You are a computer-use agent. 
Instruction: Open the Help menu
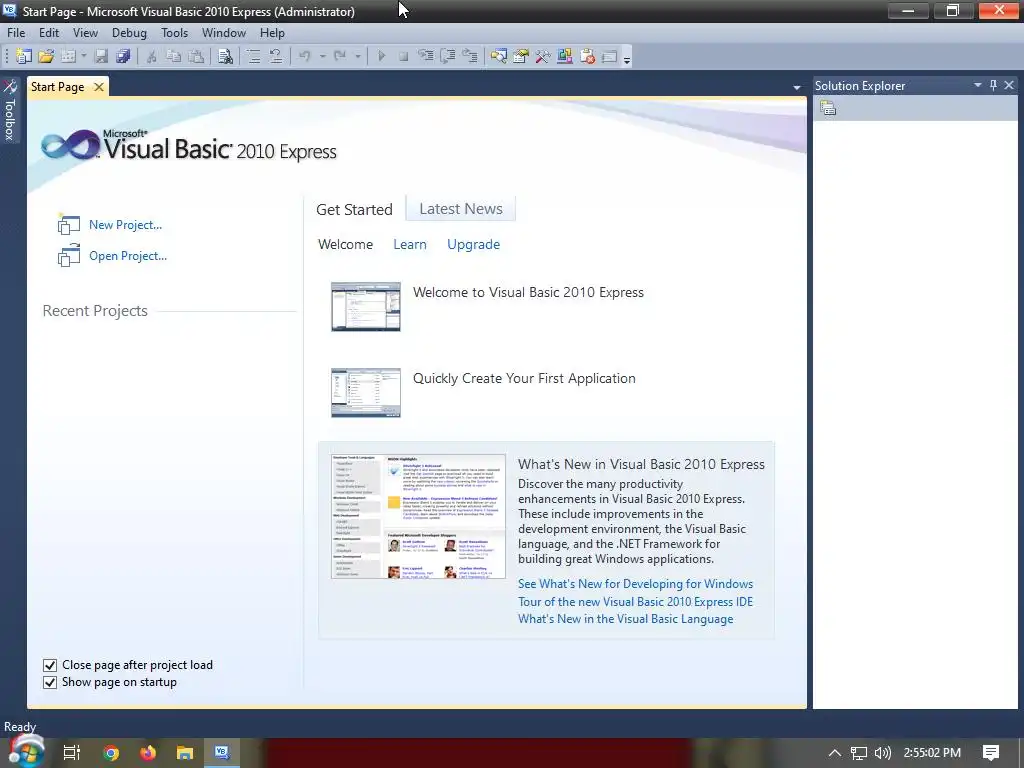272,33
